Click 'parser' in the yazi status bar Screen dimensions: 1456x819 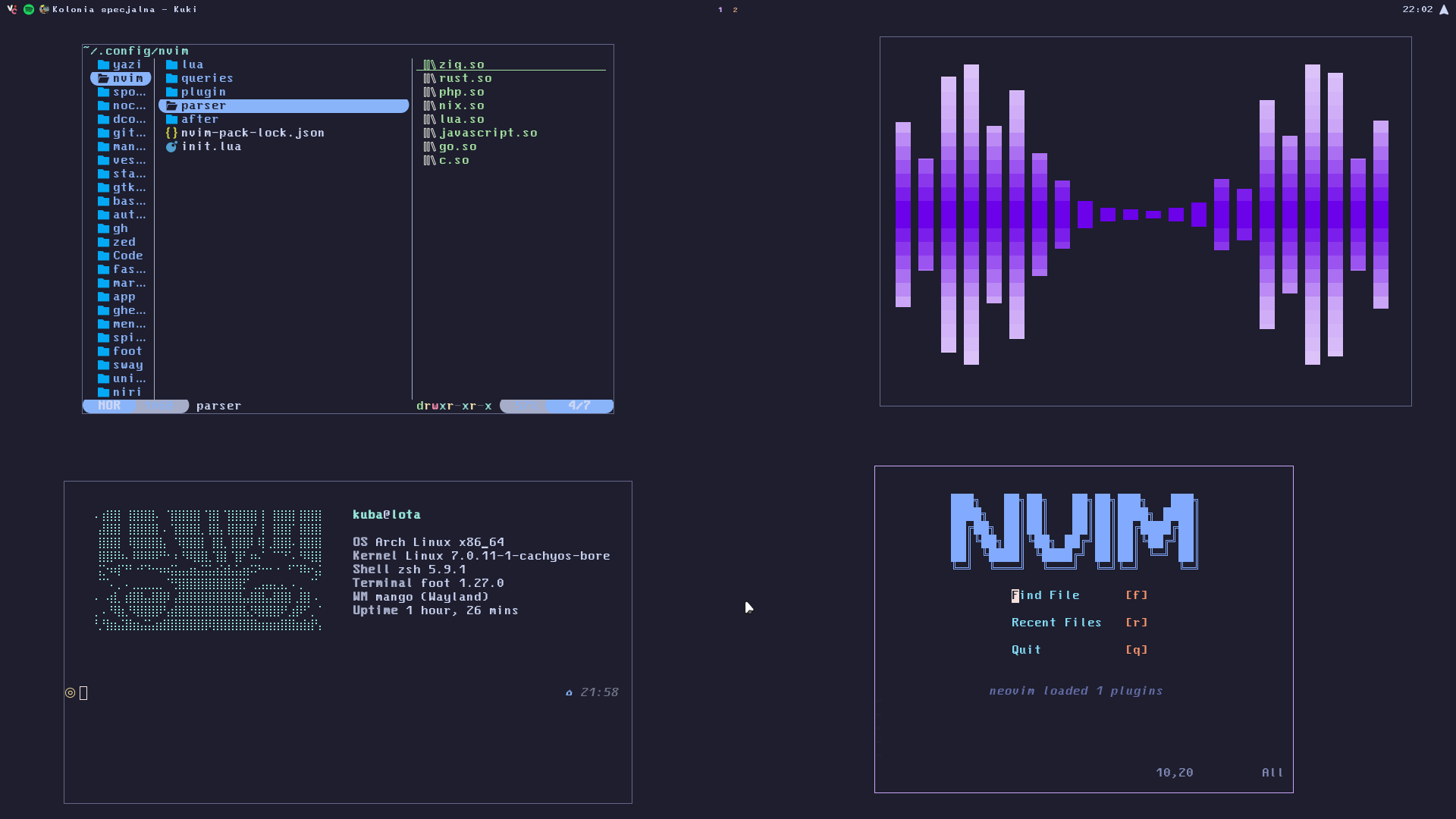218,406
